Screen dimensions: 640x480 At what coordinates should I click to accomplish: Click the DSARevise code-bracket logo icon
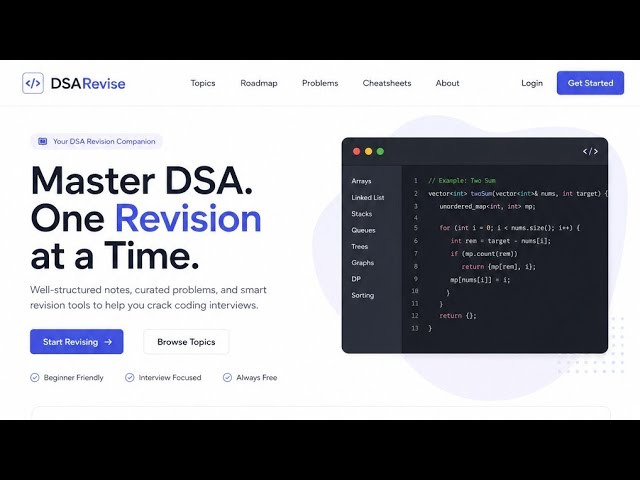pos(33,83)
